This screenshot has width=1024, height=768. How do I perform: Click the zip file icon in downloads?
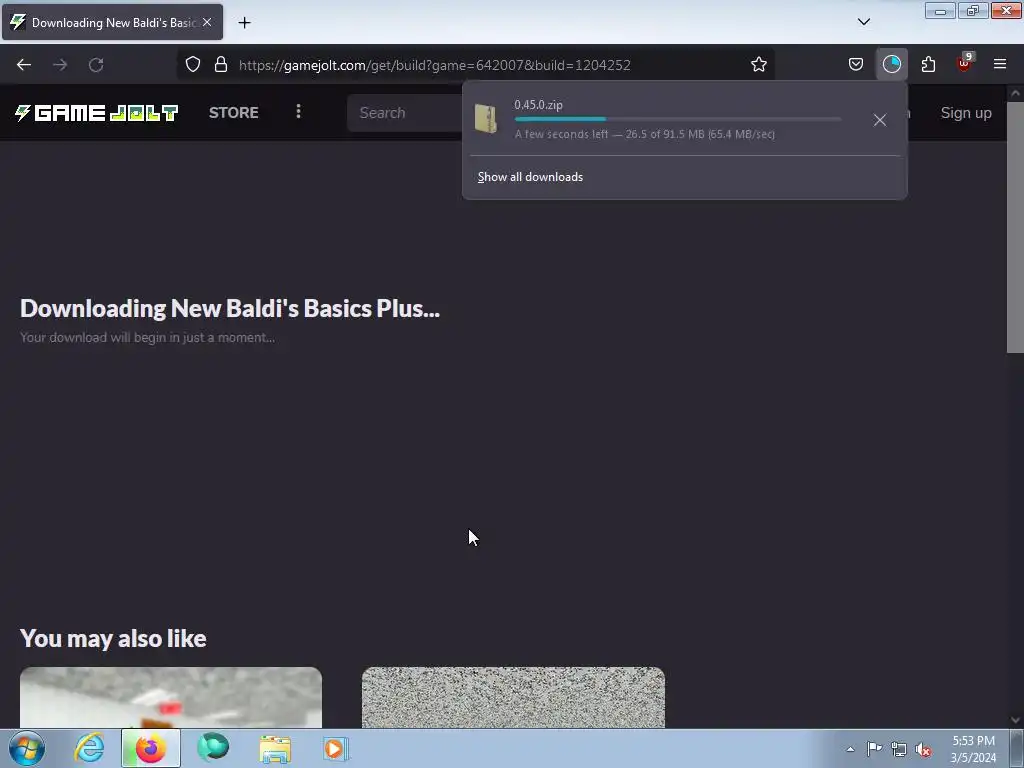485,119
